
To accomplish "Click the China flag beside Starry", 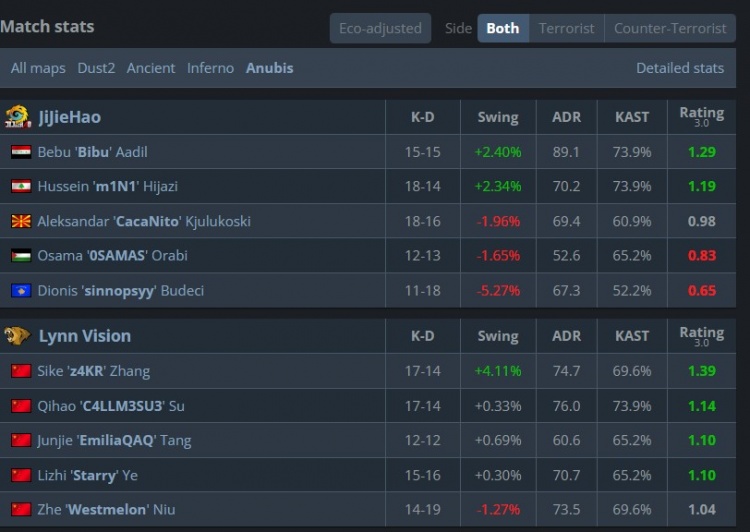I will (21, 475).
